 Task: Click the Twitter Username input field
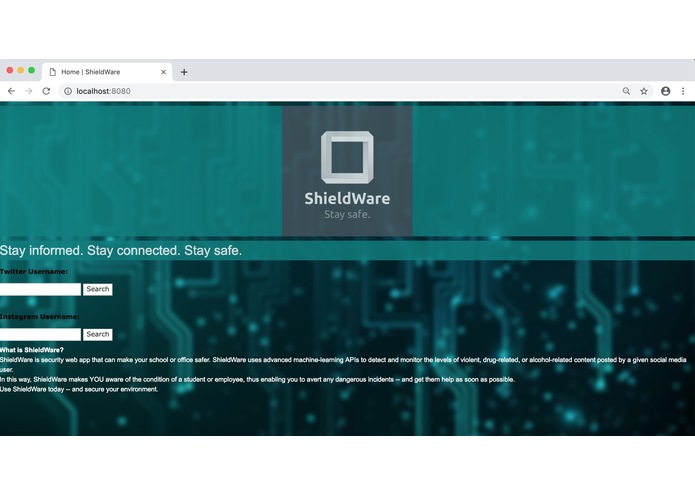[40, 289]
